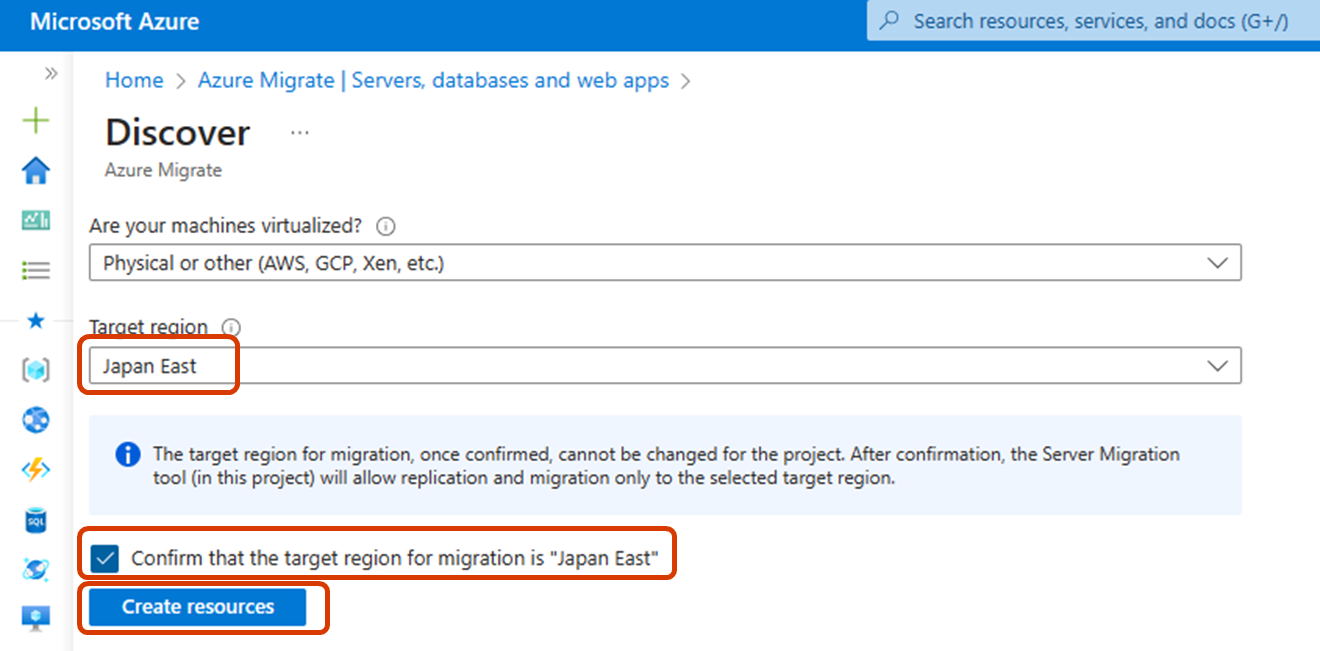
Task: Open the Function App lightning icon
Action: (36, 470)
